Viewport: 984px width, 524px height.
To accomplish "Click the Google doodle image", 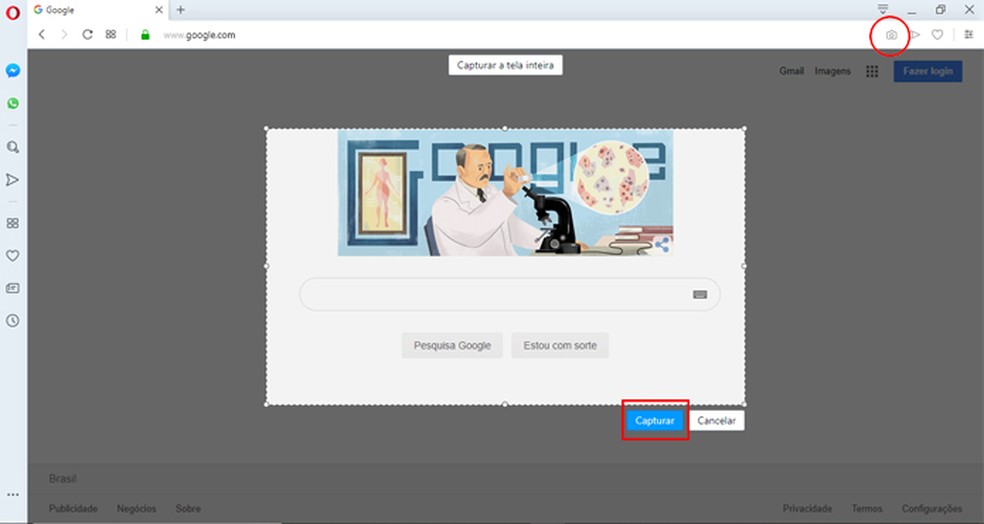I will [505, 193].
